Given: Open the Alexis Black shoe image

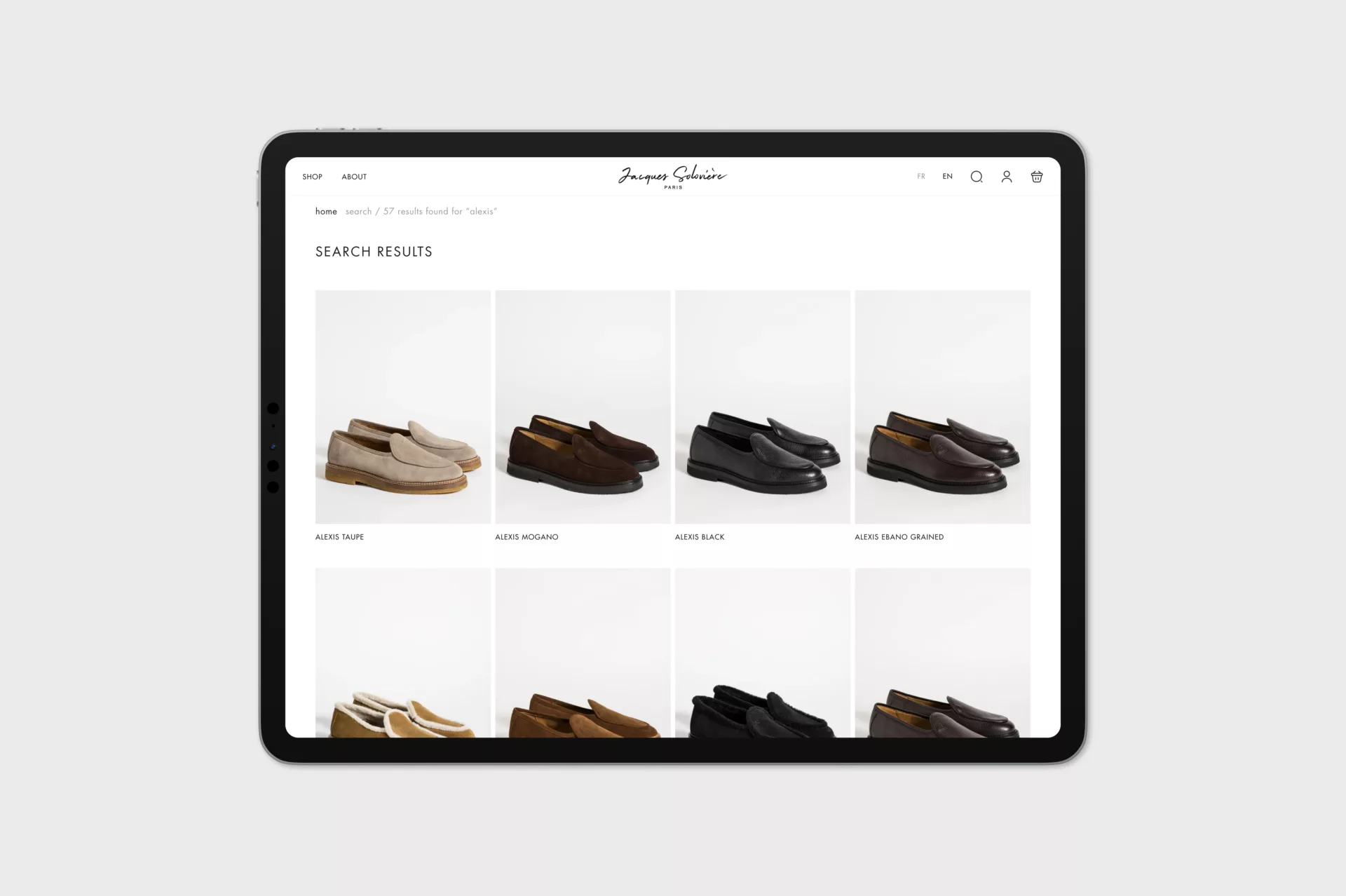Looking at the screenshot, I should pos(763,407).
